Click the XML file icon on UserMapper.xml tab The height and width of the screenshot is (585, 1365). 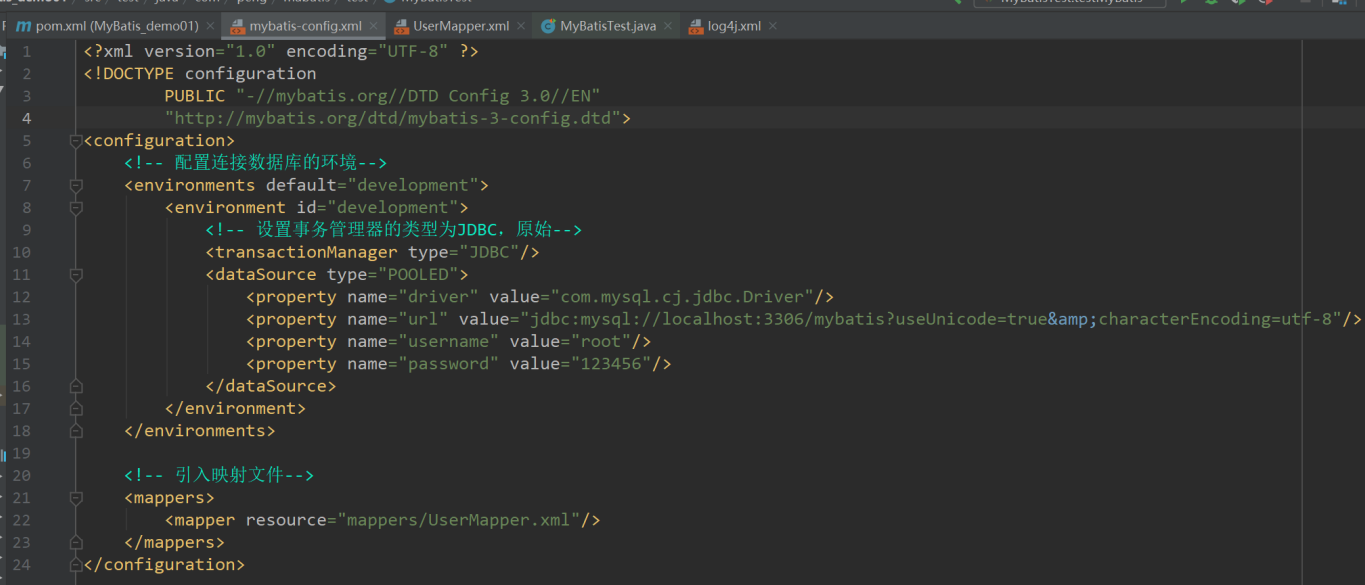(x=401, y=26)
